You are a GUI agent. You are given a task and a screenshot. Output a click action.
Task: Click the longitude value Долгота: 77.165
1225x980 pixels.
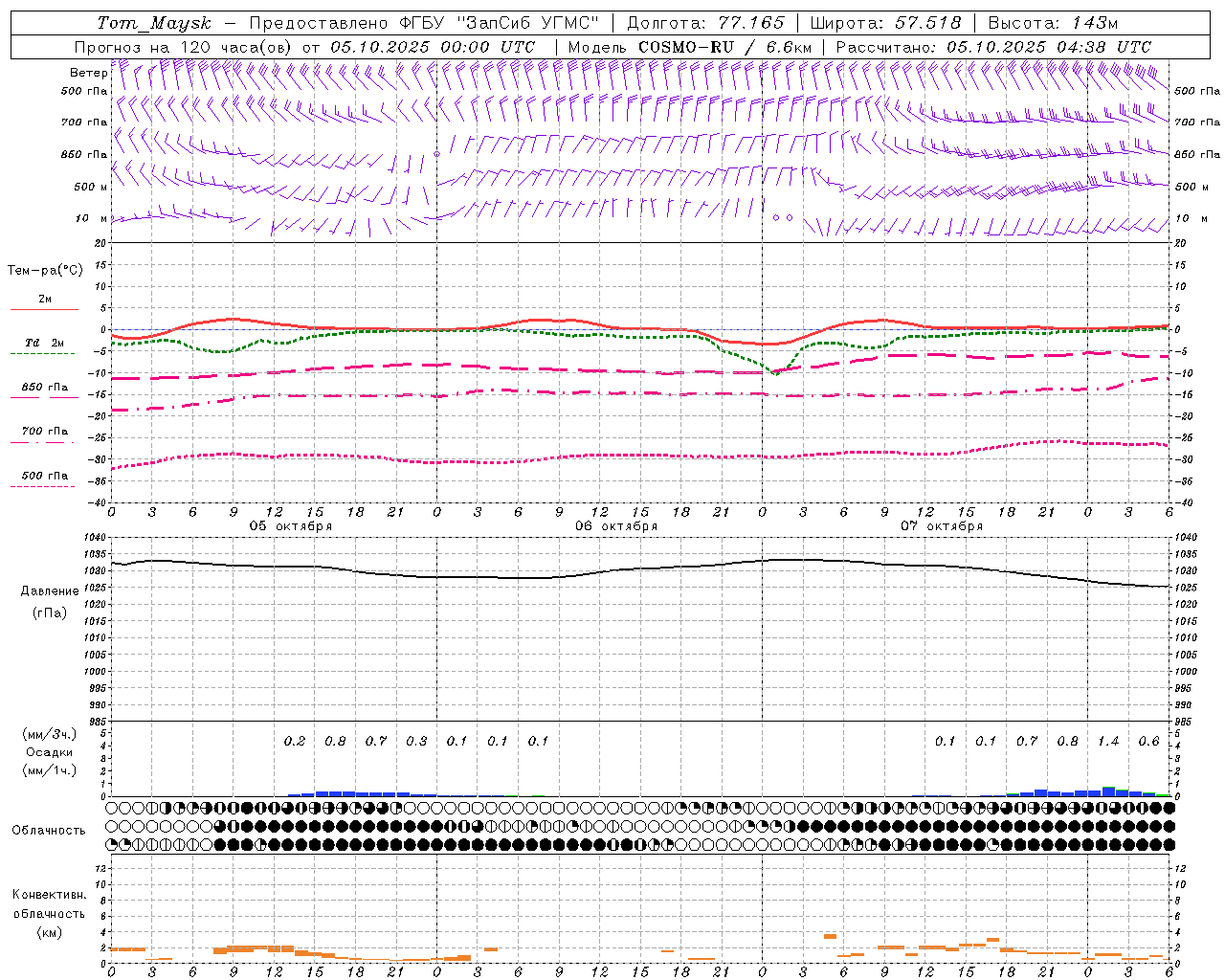coord(705,23)
